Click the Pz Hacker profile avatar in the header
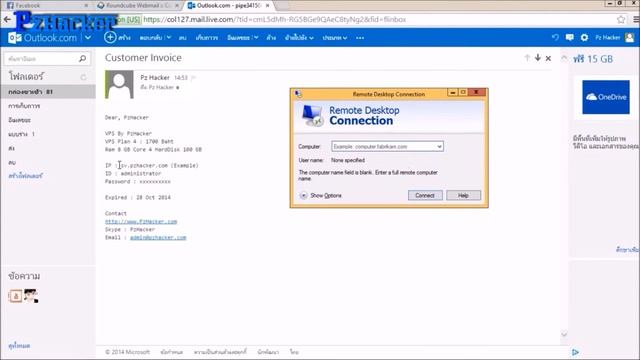Image resolution: width=640 pixels, height=360 pixels. pyautogui.click(x=630, y=38)
